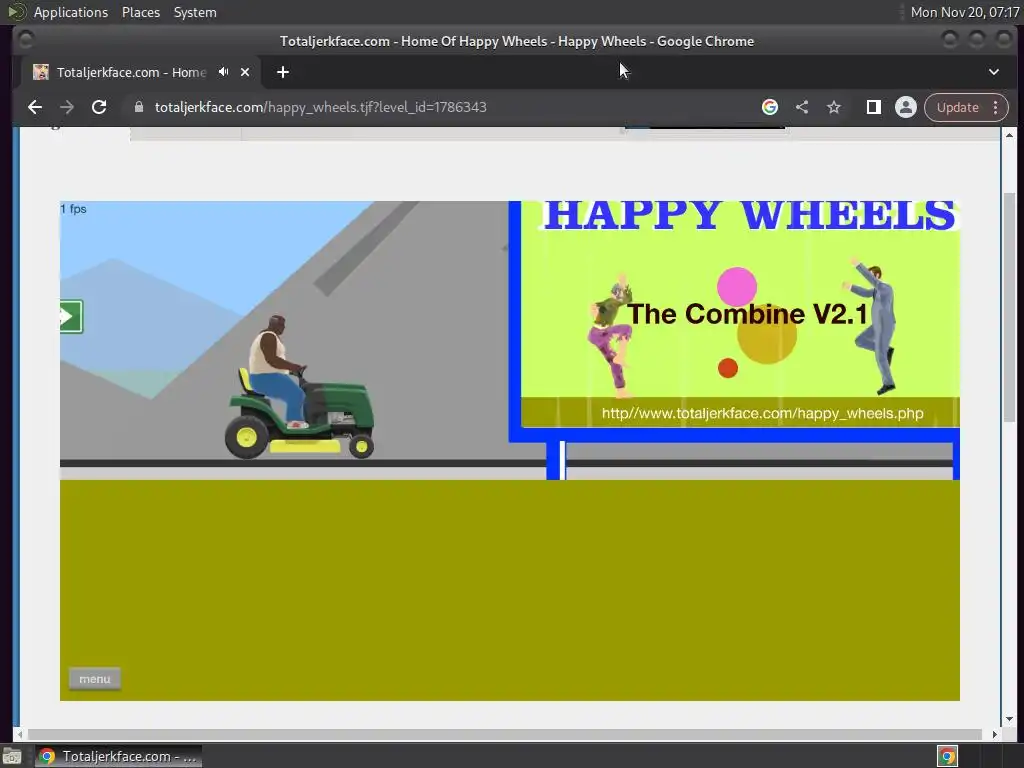The image size is (1024, 768).
Task: Click the scroll up arrow
Action: 1009,135
